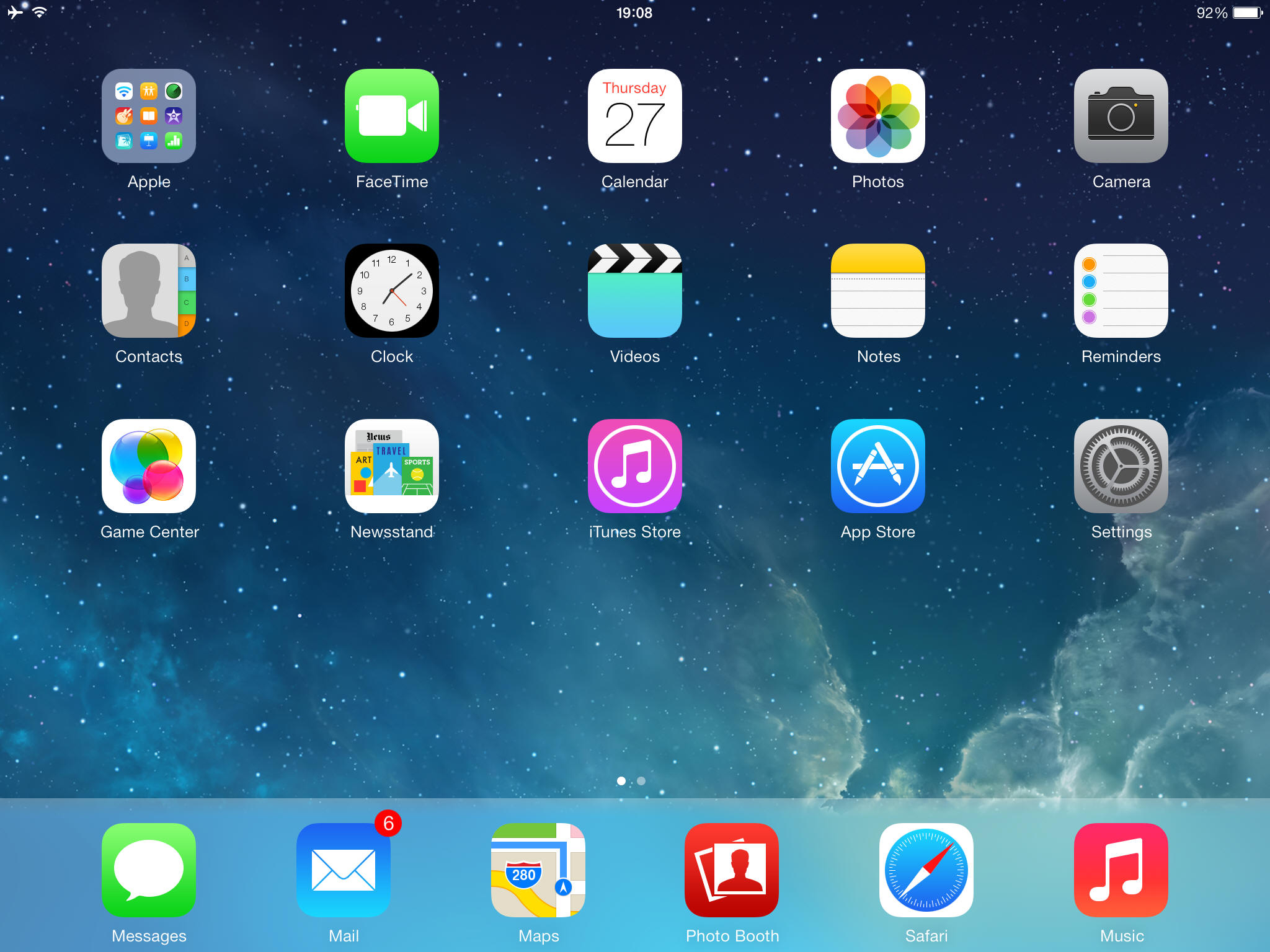Screen dimensions: 1270x952
Task: Open the FaceTime app
Action: (391, 116)
